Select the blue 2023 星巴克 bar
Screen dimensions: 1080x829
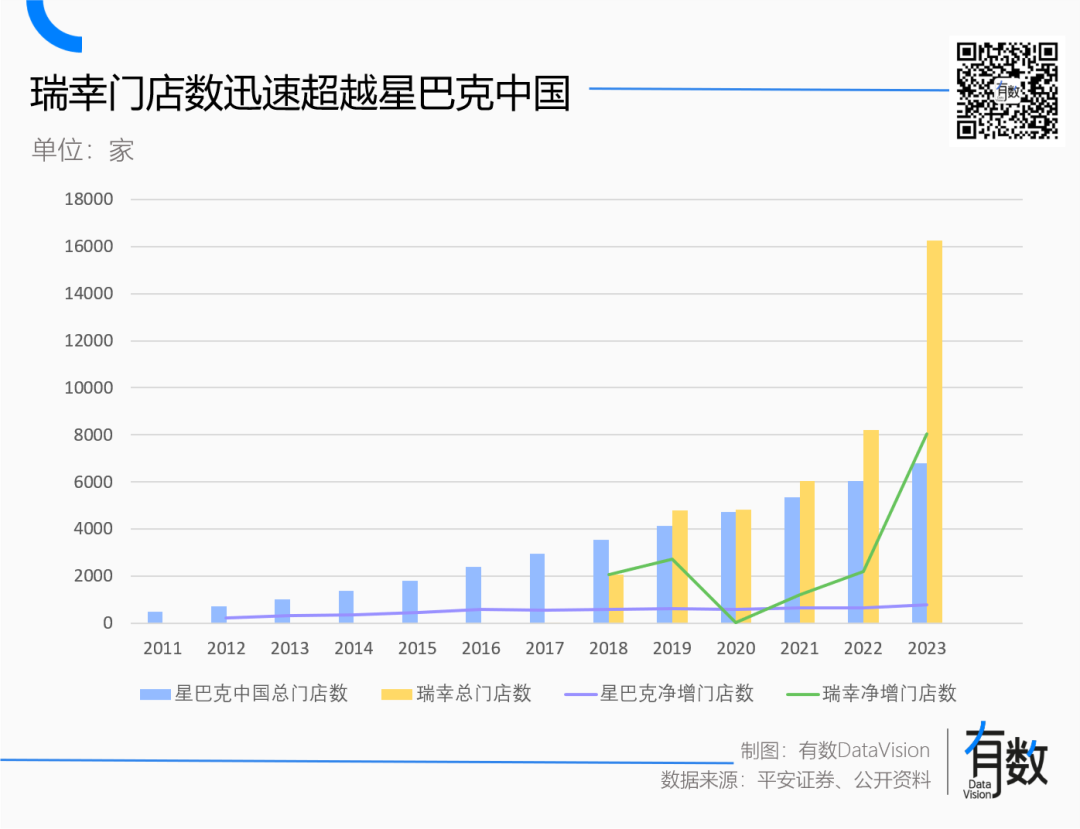(919, 543)
